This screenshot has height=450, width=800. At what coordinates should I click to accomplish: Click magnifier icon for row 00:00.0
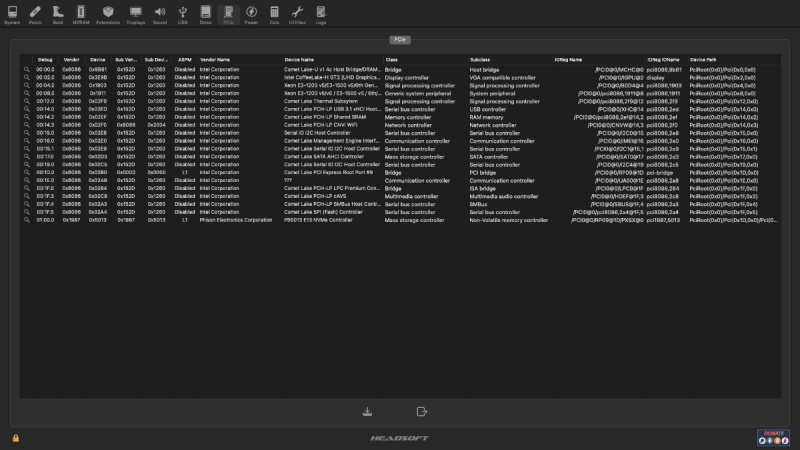point(27,69)
